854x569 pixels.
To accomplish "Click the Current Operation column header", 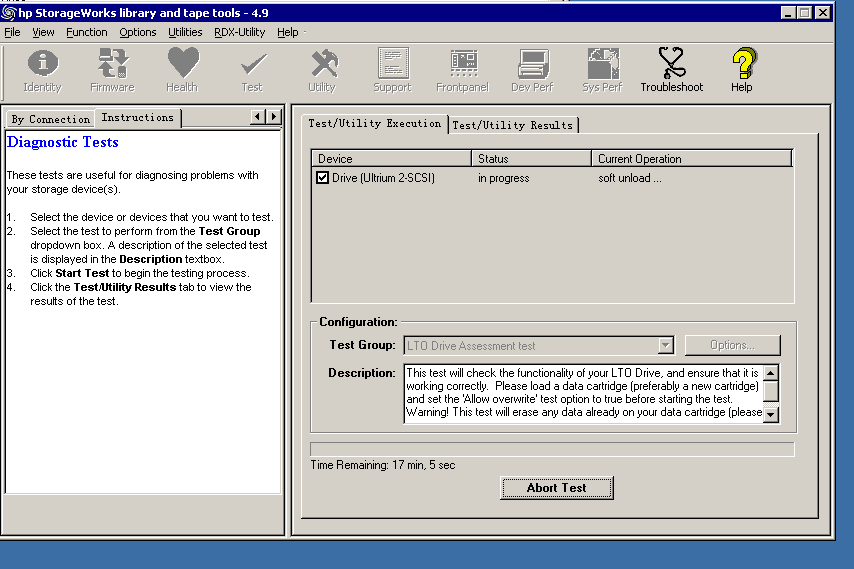I will (x=692, y=158).
